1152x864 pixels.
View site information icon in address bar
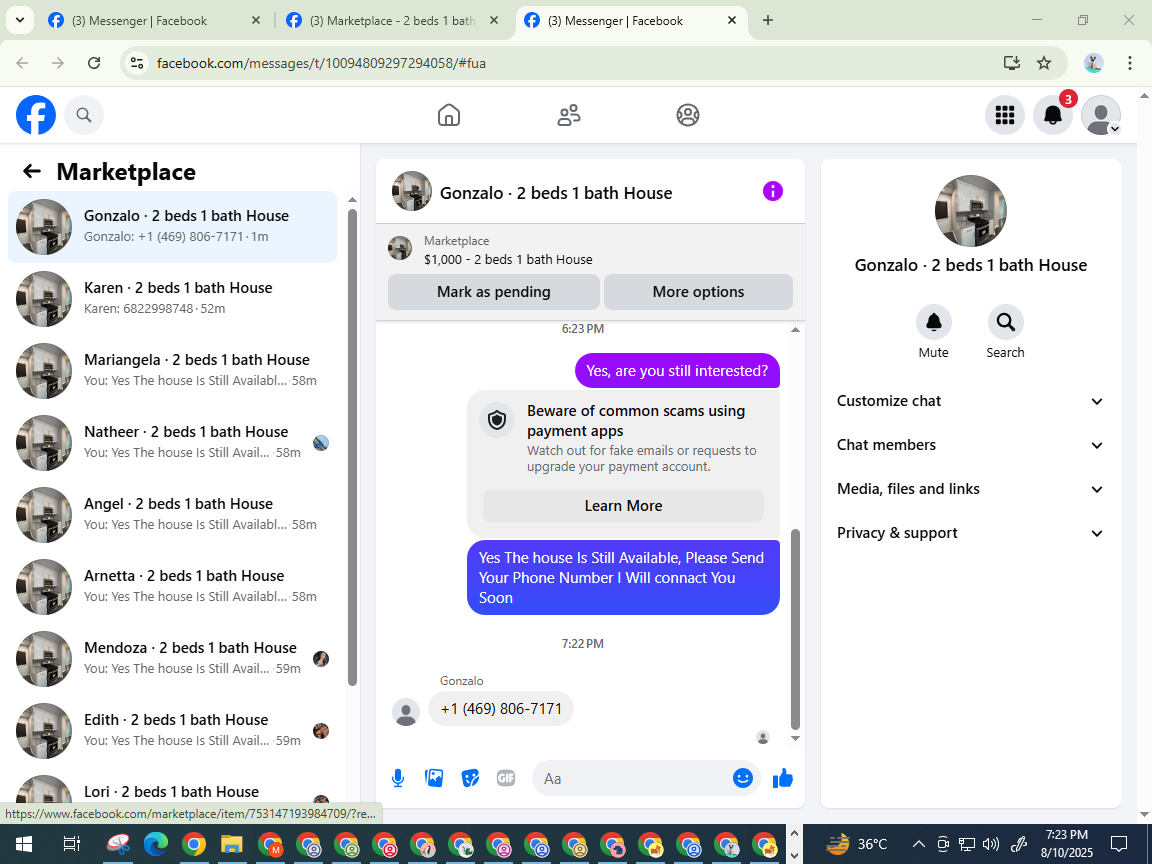pyautogui.click(x=137, y=63)
